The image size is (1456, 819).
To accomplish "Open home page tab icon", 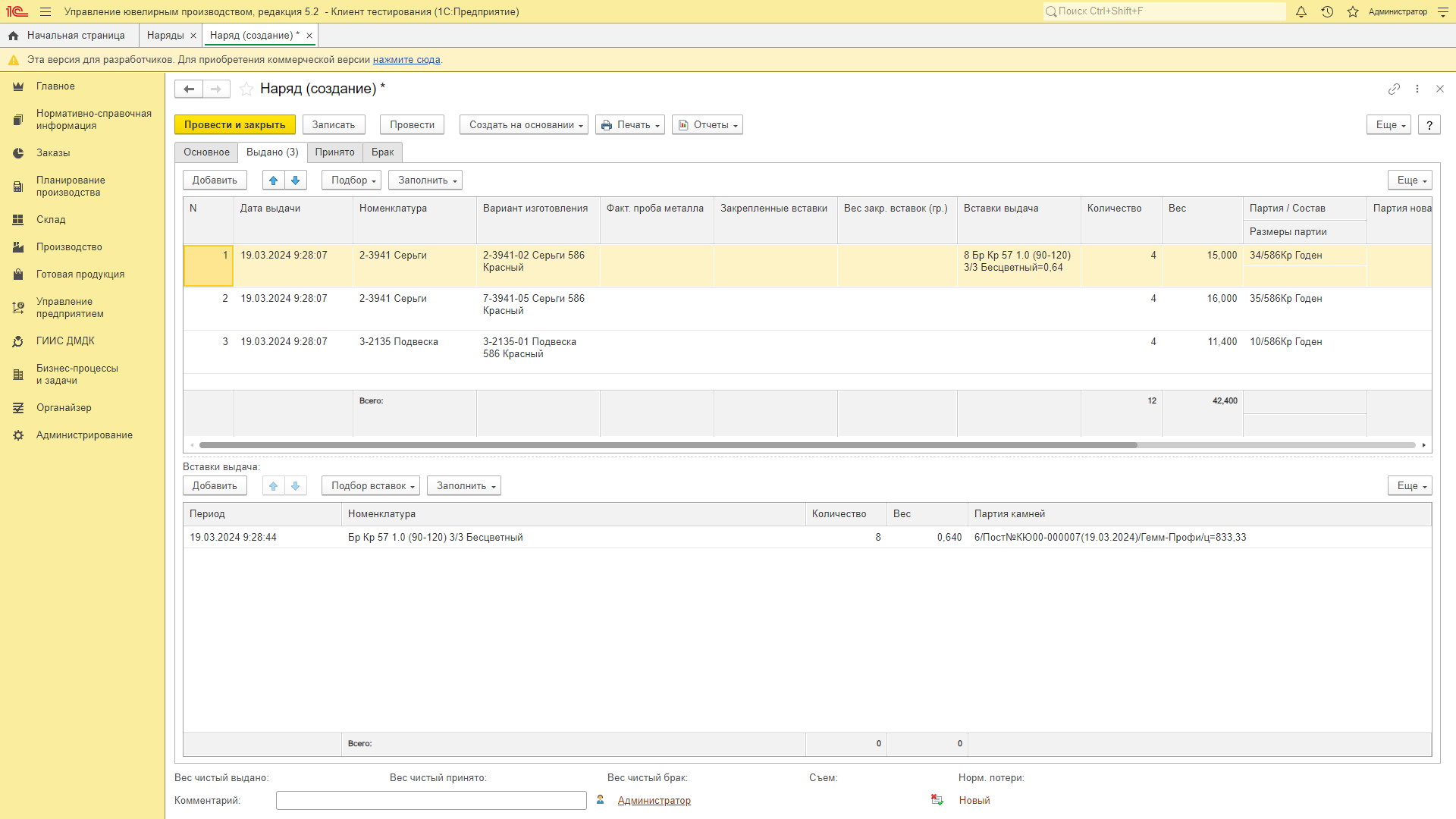I will pos(13,36).
